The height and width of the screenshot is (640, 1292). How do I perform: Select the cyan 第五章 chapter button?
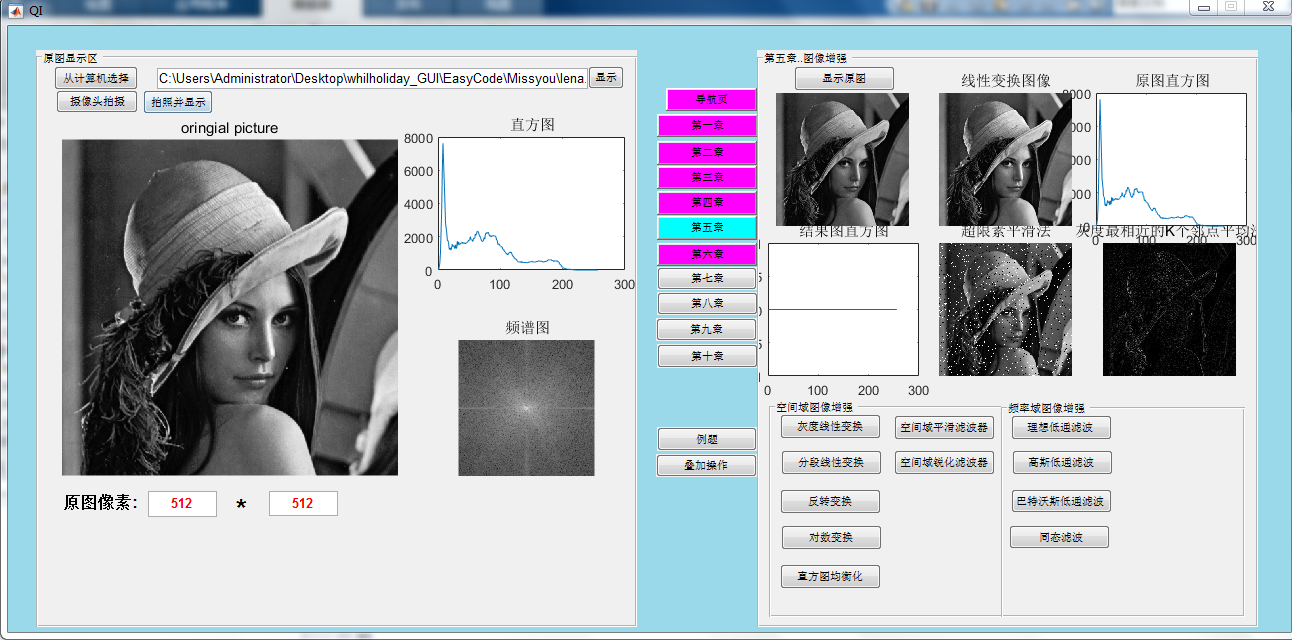(x=707, y=228)
